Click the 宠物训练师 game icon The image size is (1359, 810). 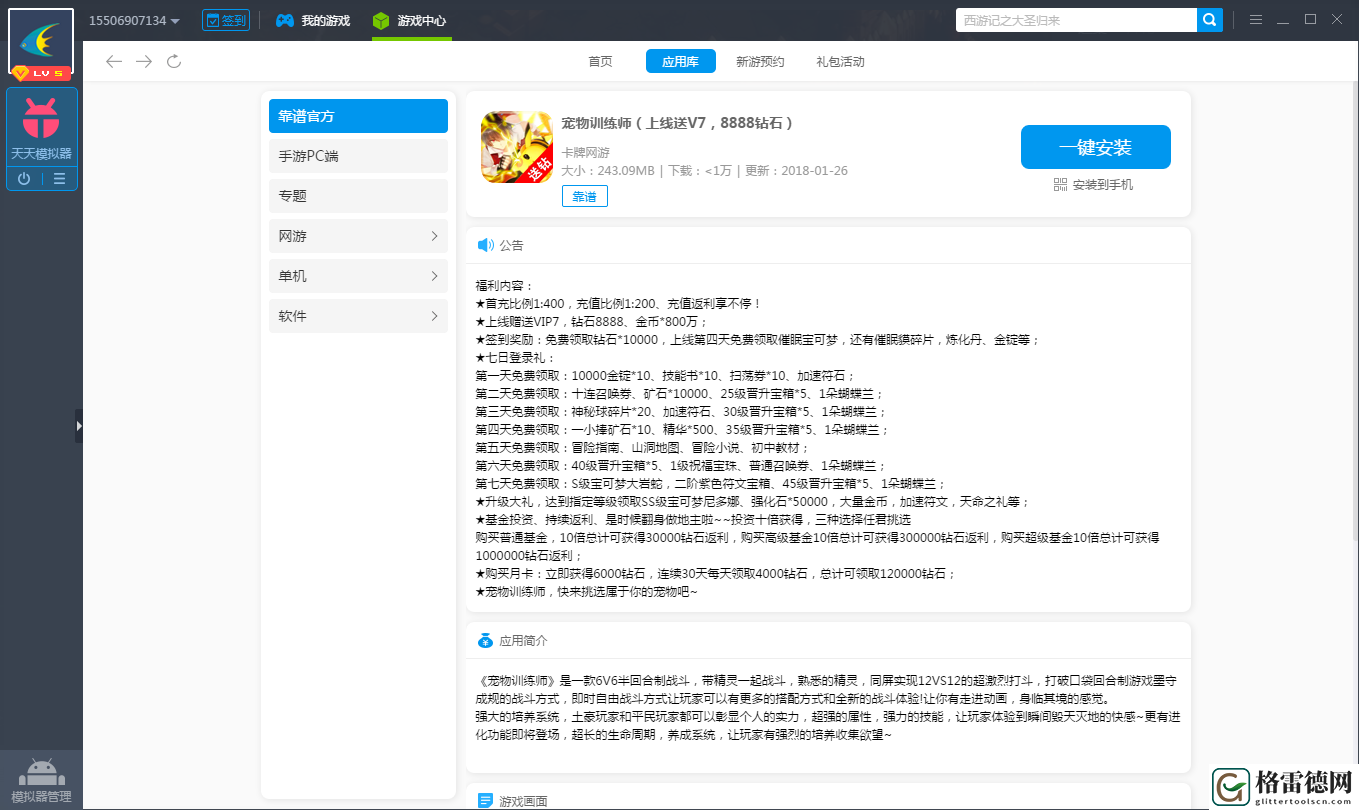pyautogui.click(x=517, y=147)
